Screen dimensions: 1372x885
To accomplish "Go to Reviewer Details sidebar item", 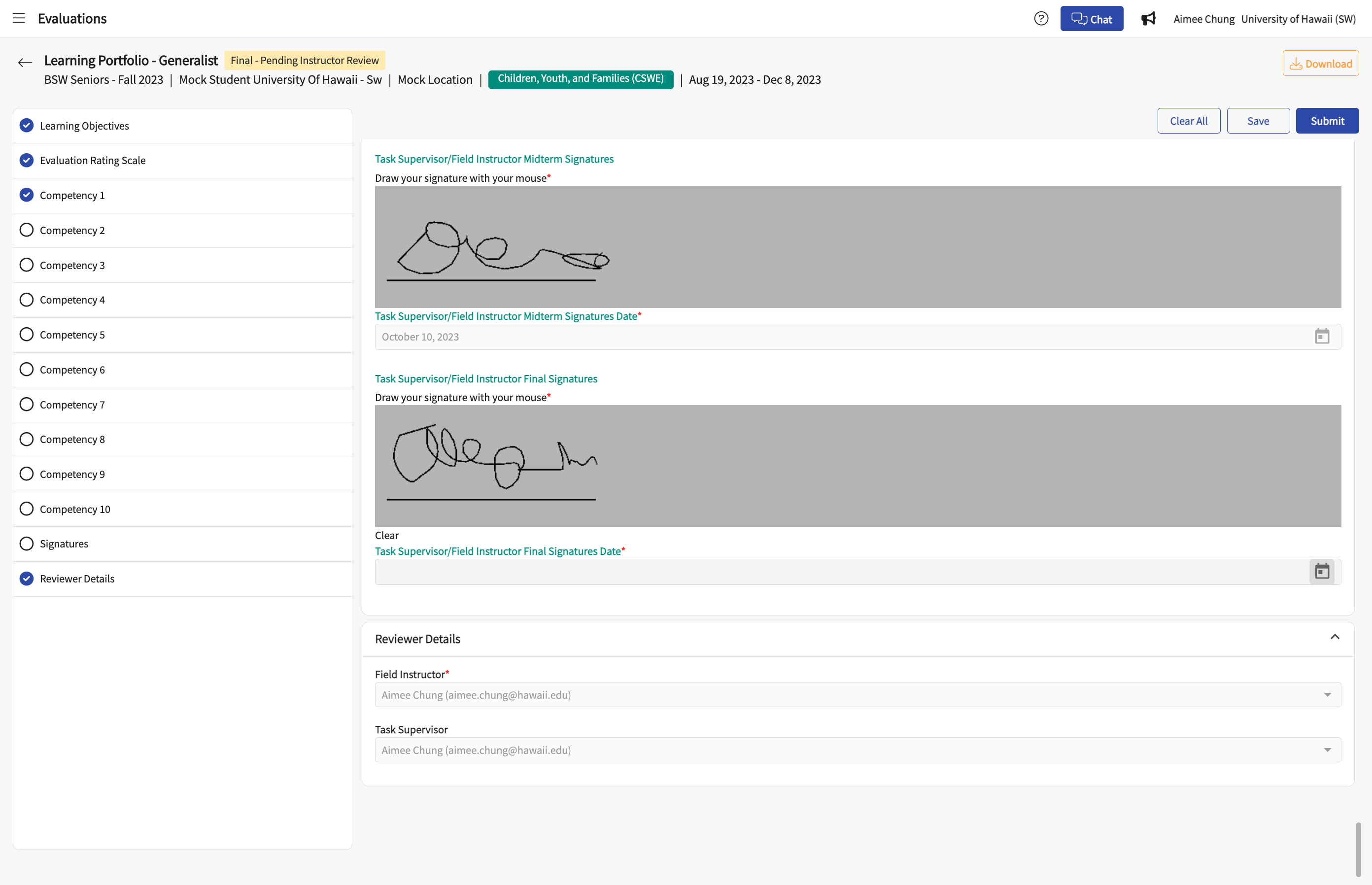I will [x=182, y=579].
